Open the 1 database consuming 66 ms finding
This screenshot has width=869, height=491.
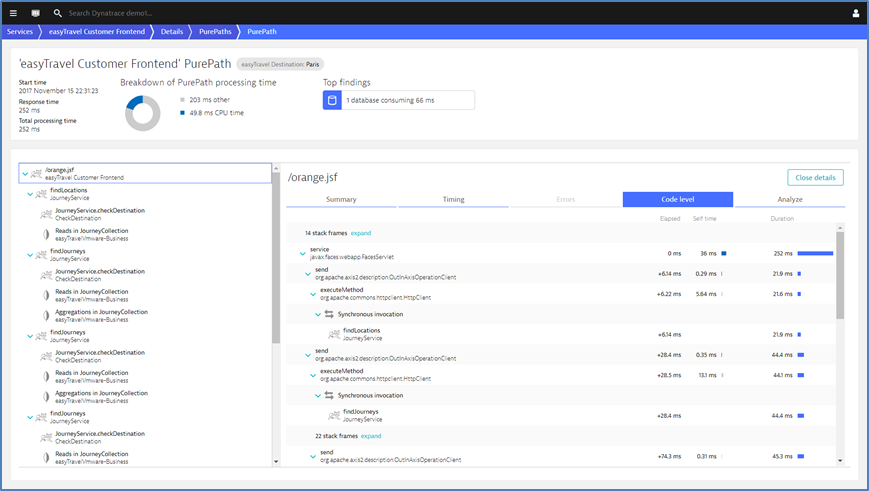coord(398,100)
